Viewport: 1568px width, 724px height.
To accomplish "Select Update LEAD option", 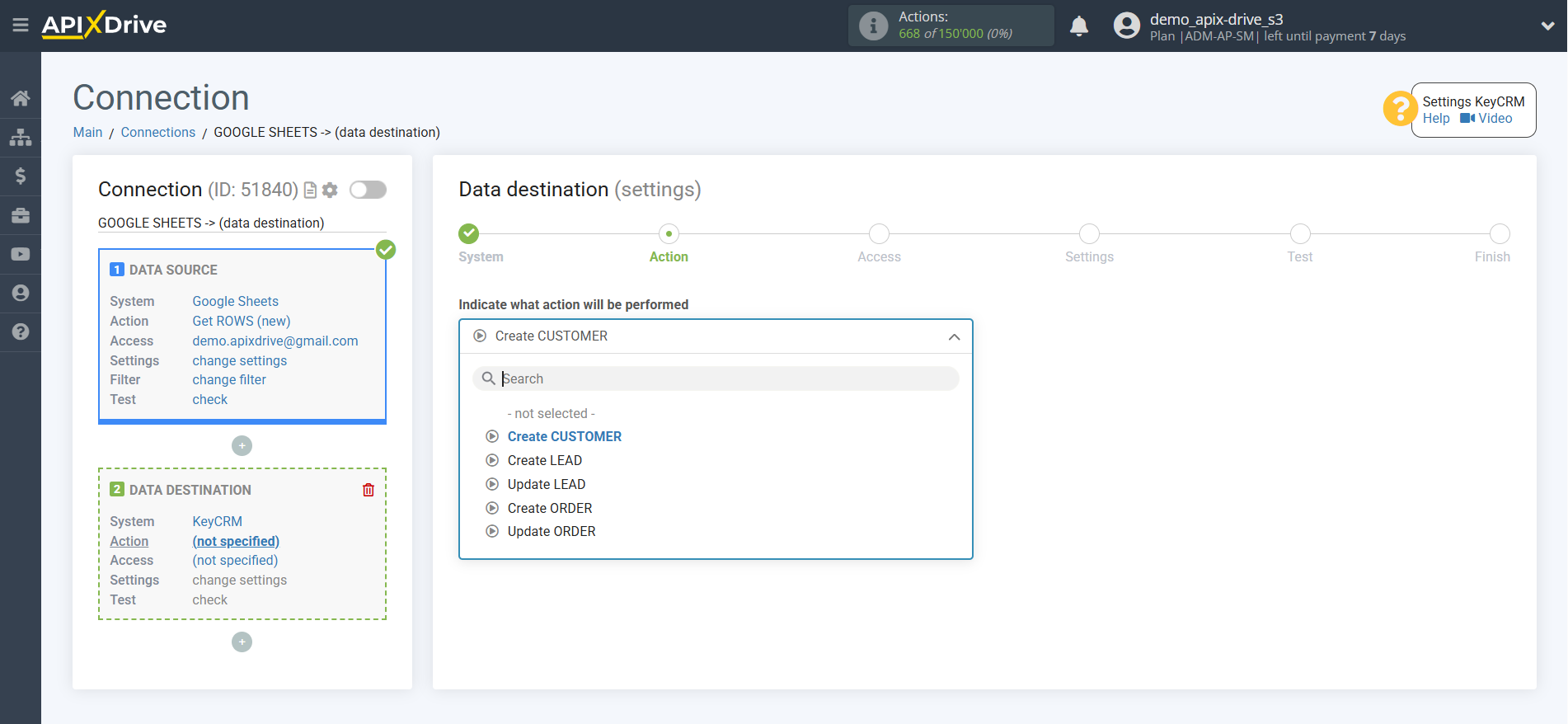I will click(547, 484).
